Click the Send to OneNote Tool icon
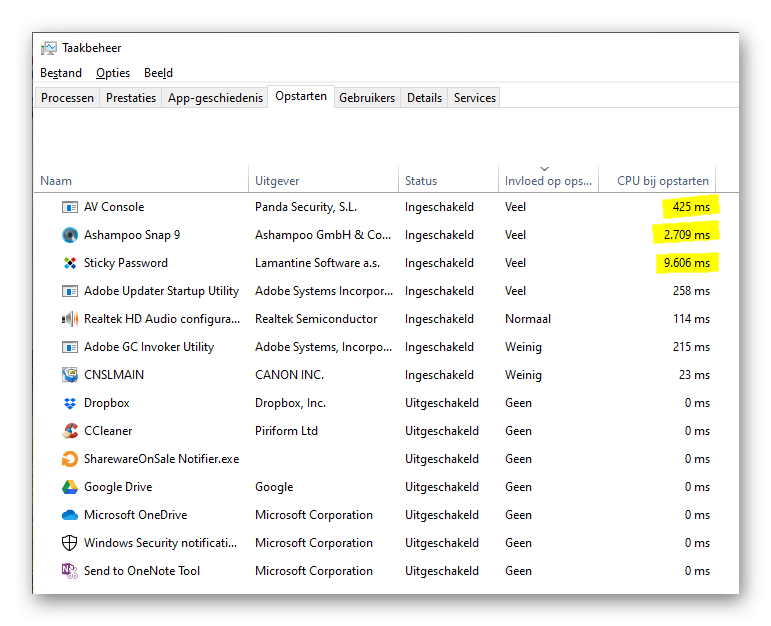 69,571
